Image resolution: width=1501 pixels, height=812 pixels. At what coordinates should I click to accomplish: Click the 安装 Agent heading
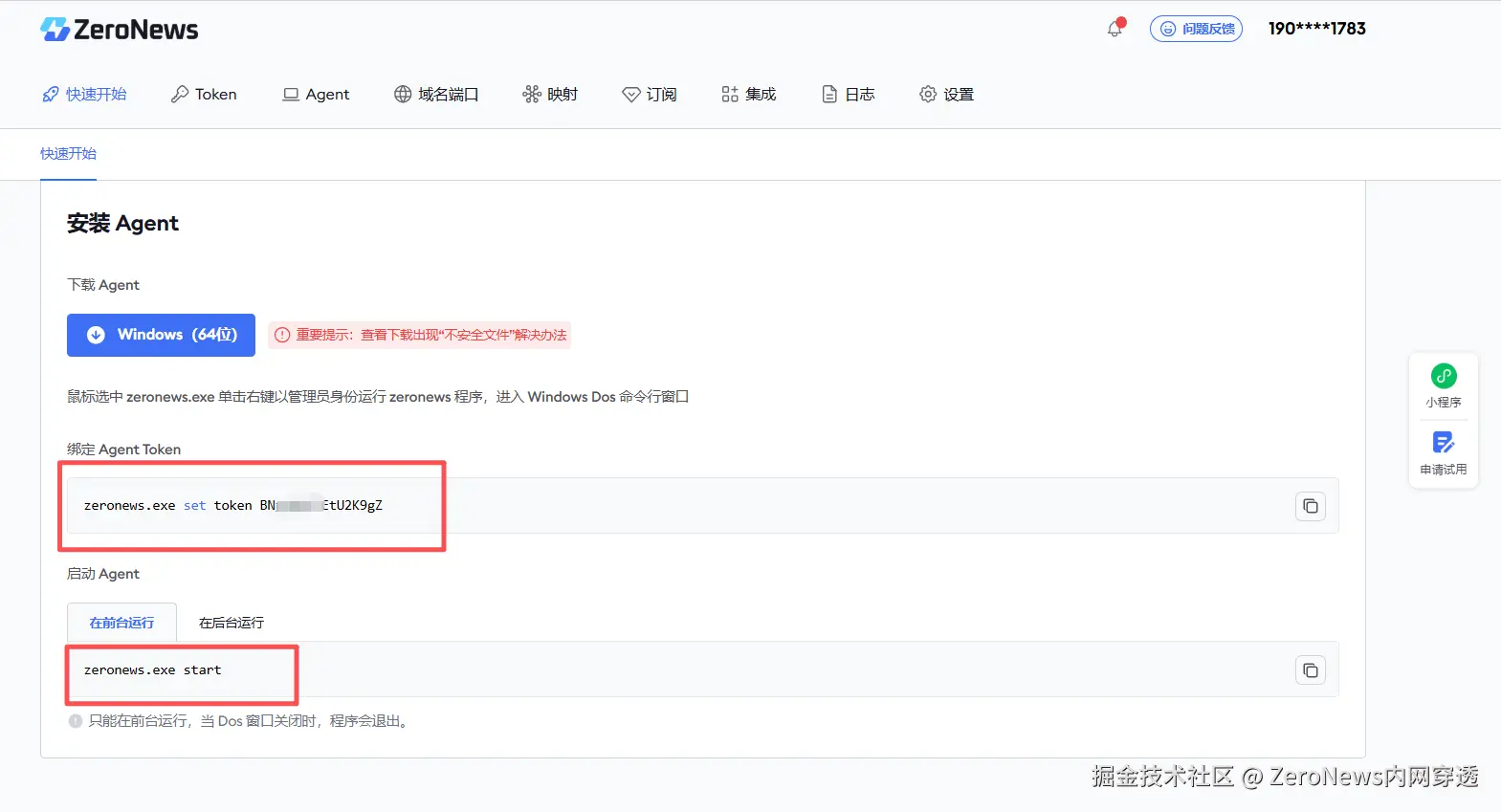click(x=122, y=223)
